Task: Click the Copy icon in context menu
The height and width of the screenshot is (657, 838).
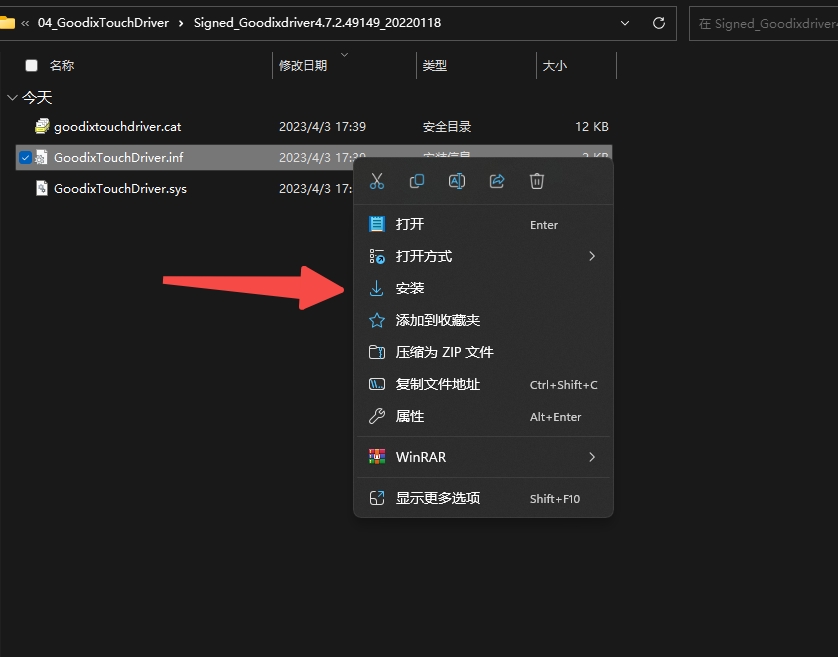Action: click(417, 181)
